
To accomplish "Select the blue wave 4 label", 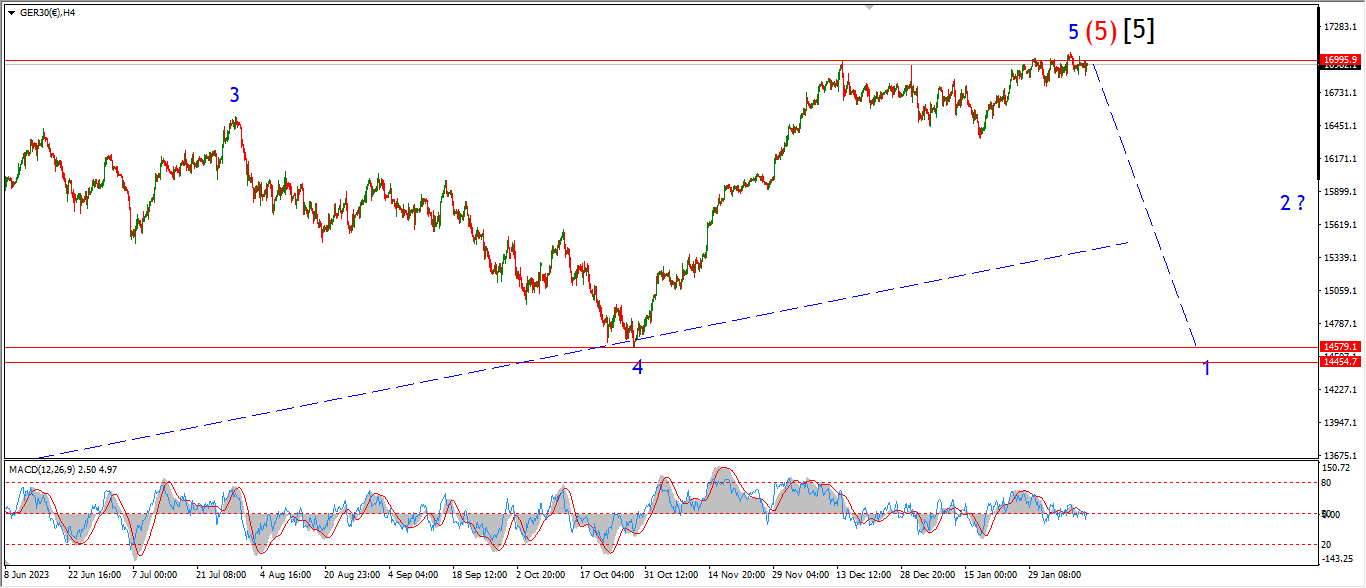I will tap(637, 367).
